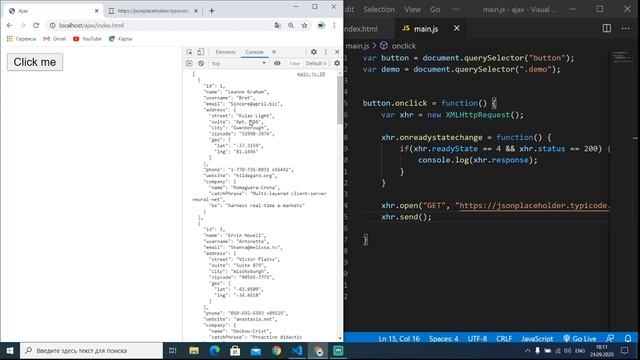Go back in Chrome
The width and height of the screenshot is (640, 360).
[9, 25]
